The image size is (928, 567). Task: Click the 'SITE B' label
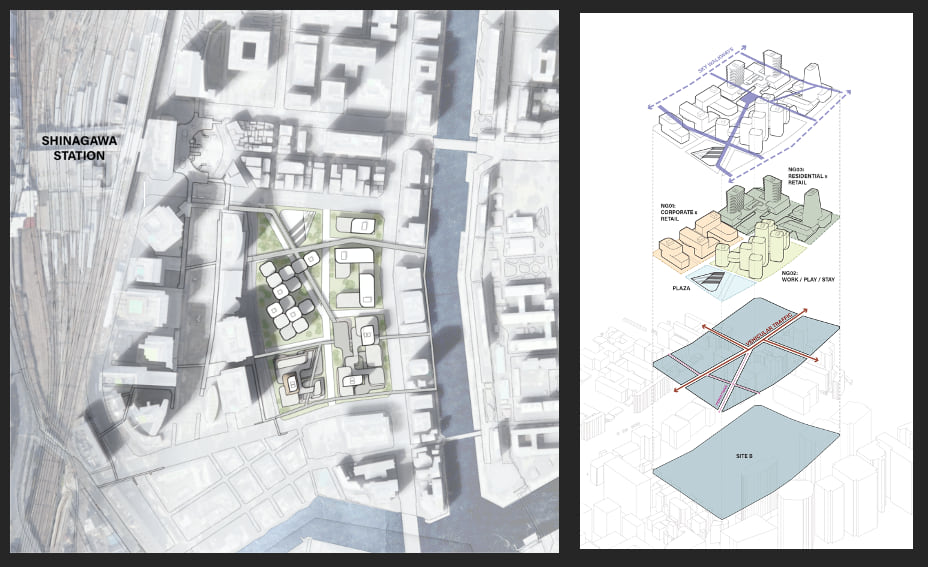tap(744, 456)
